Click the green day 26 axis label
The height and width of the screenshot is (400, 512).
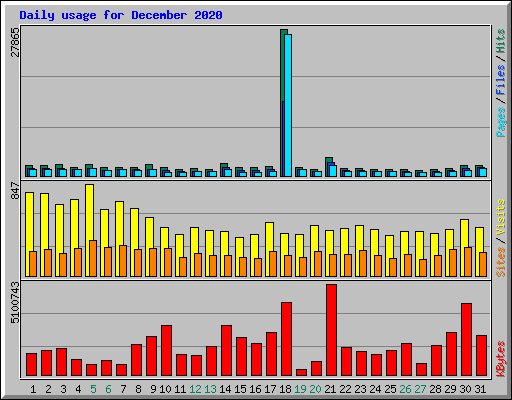click(x=405, y=389)
